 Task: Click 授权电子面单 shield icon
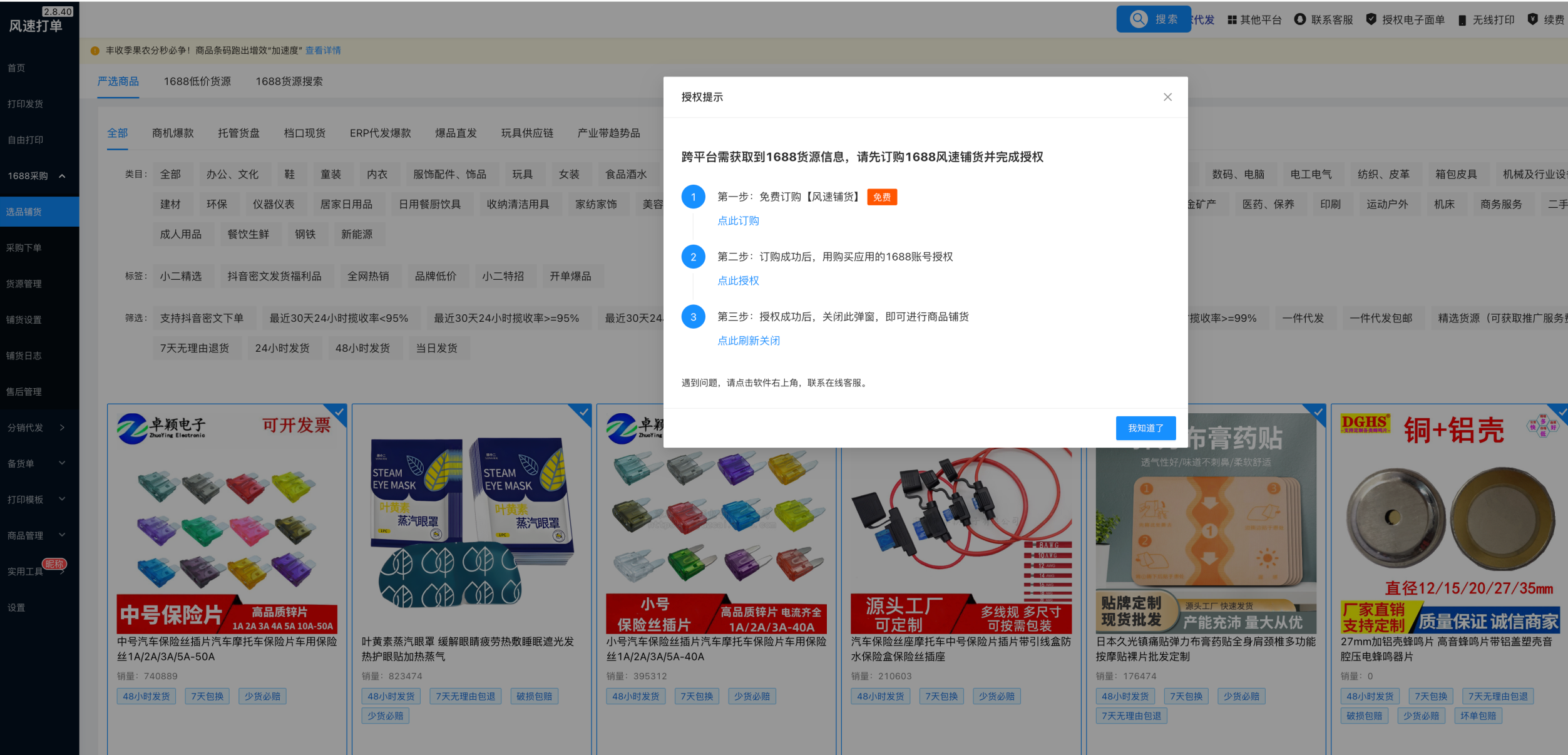[1371, 19]
